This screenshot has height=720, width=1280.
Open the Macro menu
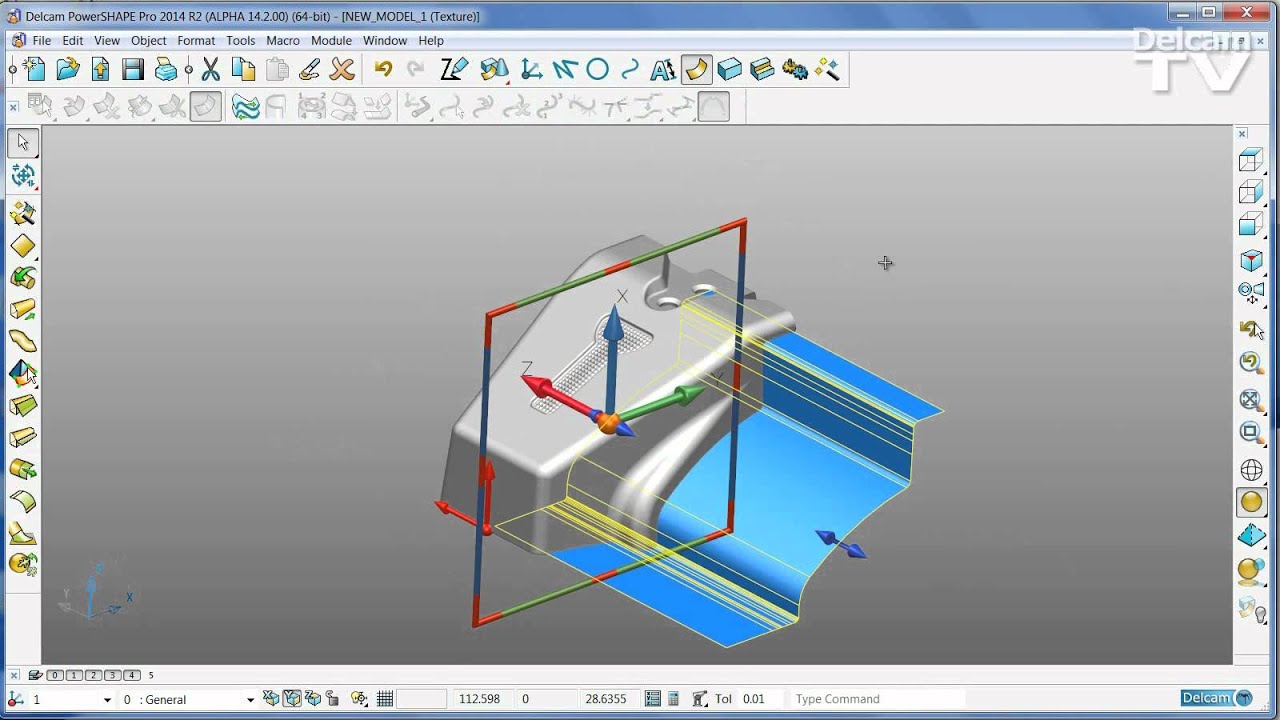click(x=283, y=41)
